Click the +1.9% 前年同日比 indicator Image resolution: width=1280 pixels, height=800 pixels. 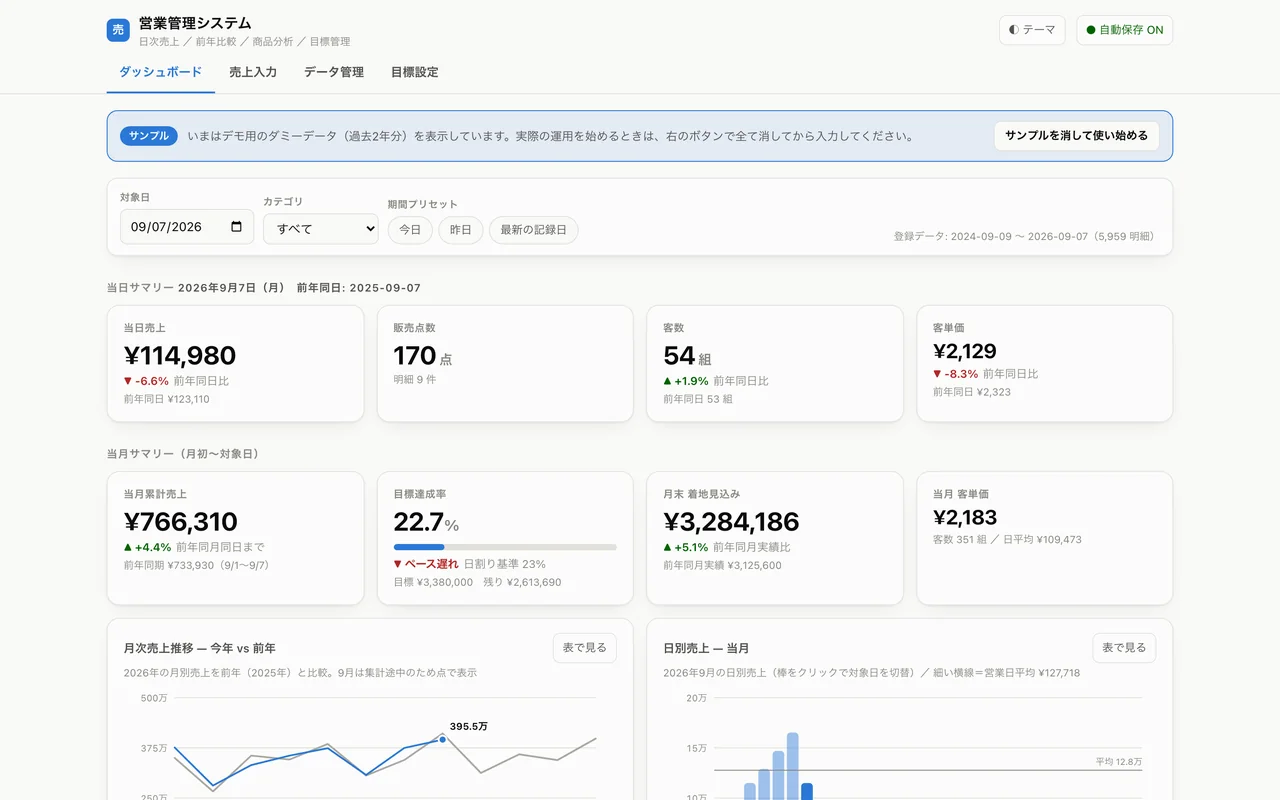click(716, 381)
